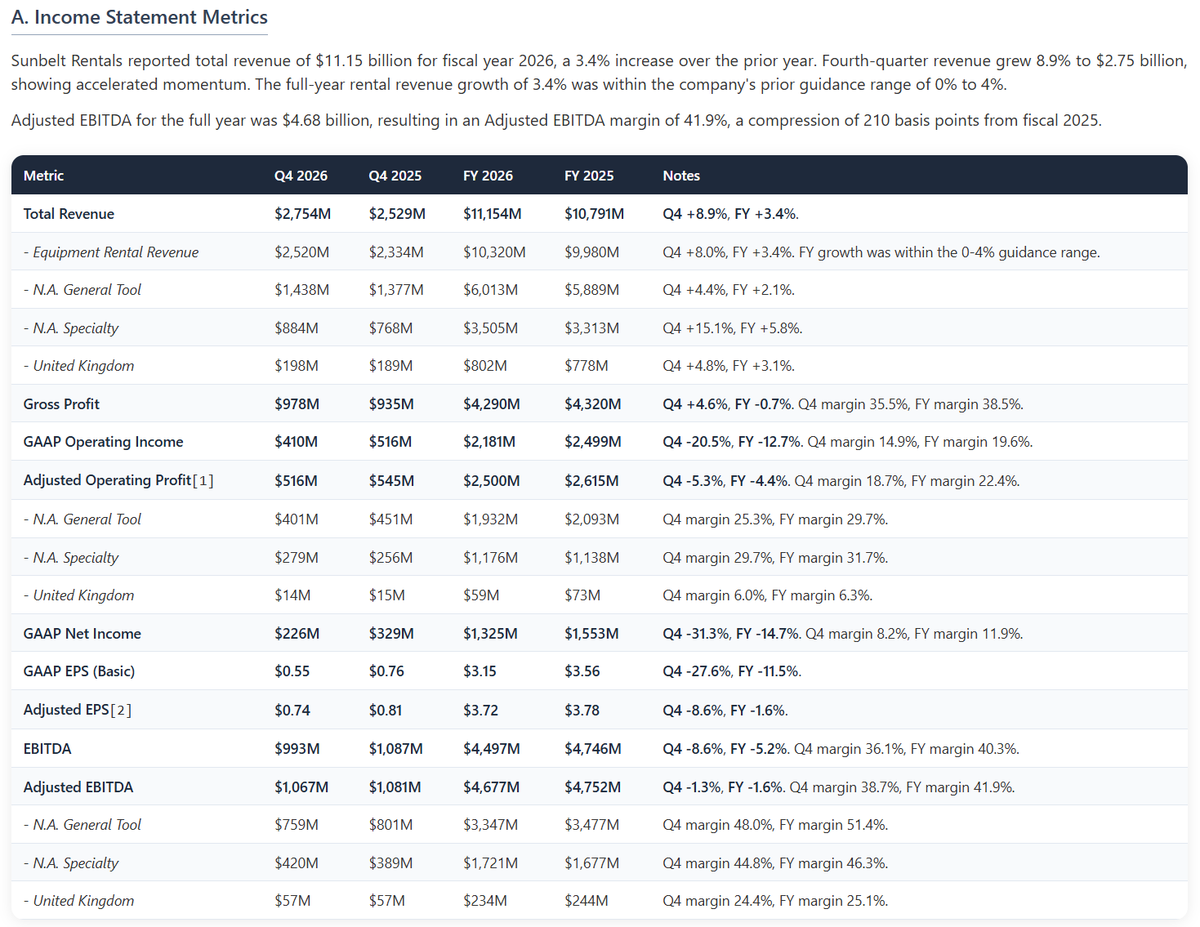1200x927 pixels.
Task: Click the '$1,721M' Specialty EBITDA cell
Action: tap(489, 863)
